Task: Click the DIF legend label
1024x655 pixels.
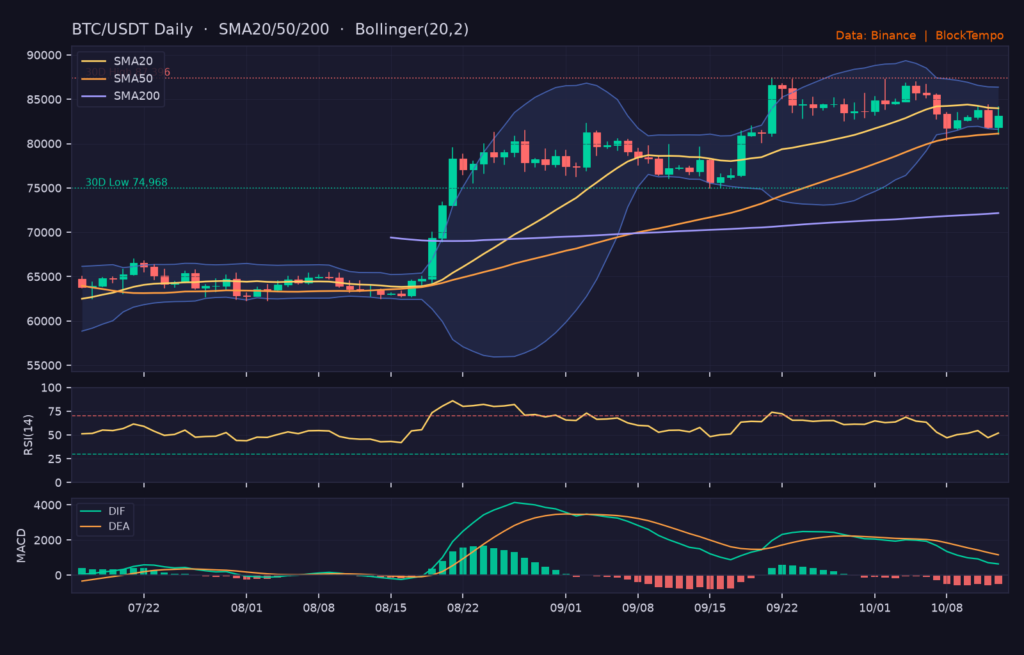Action: (x=116, y=511)
